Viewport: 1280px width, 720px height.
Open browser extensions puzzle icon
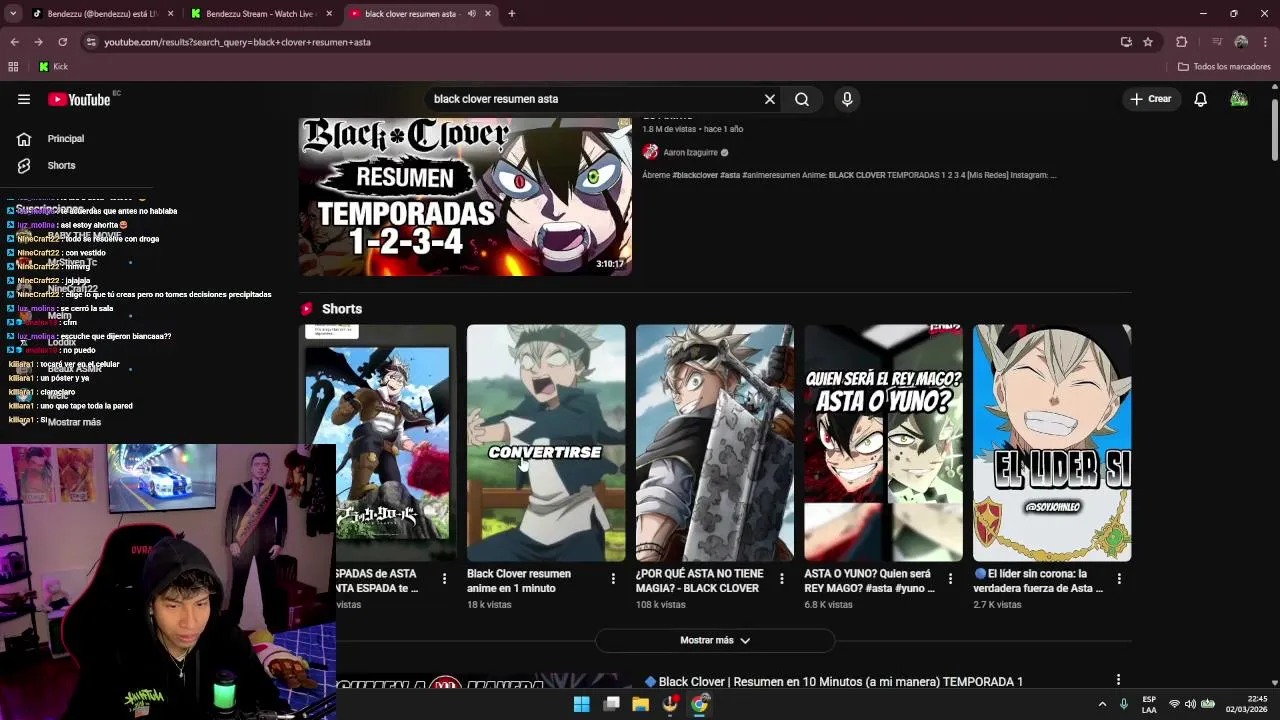pyautogui.click(x=1182, y=42)
